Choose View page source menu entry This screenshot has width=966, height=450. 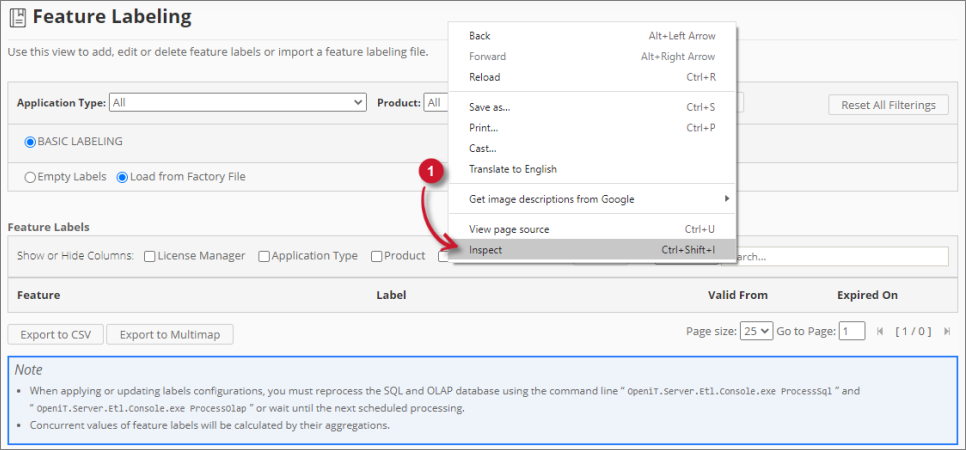tap(592, 229)
